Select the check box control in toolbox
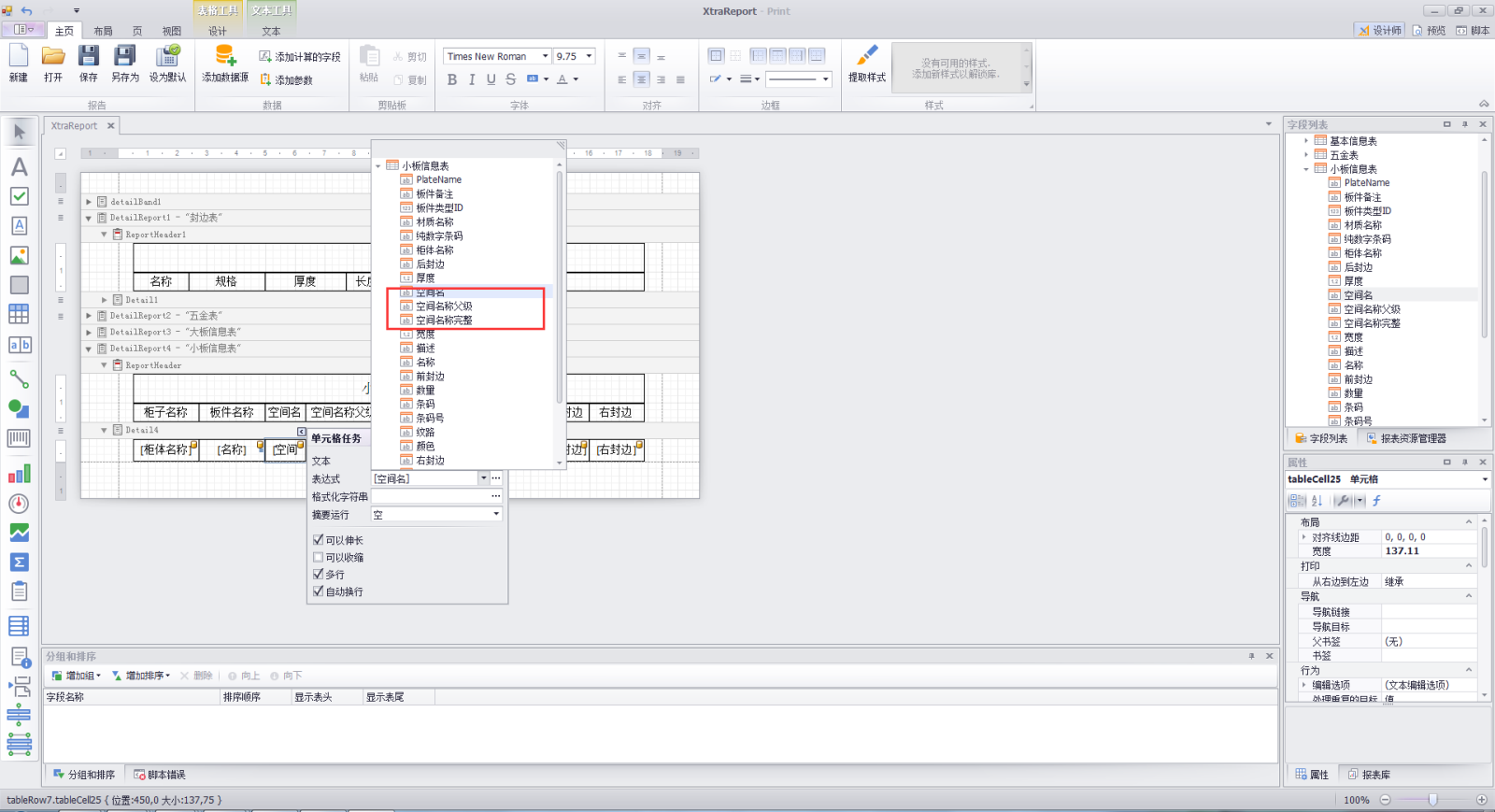This screenshot has height=812, width=1495. point(19,196)
